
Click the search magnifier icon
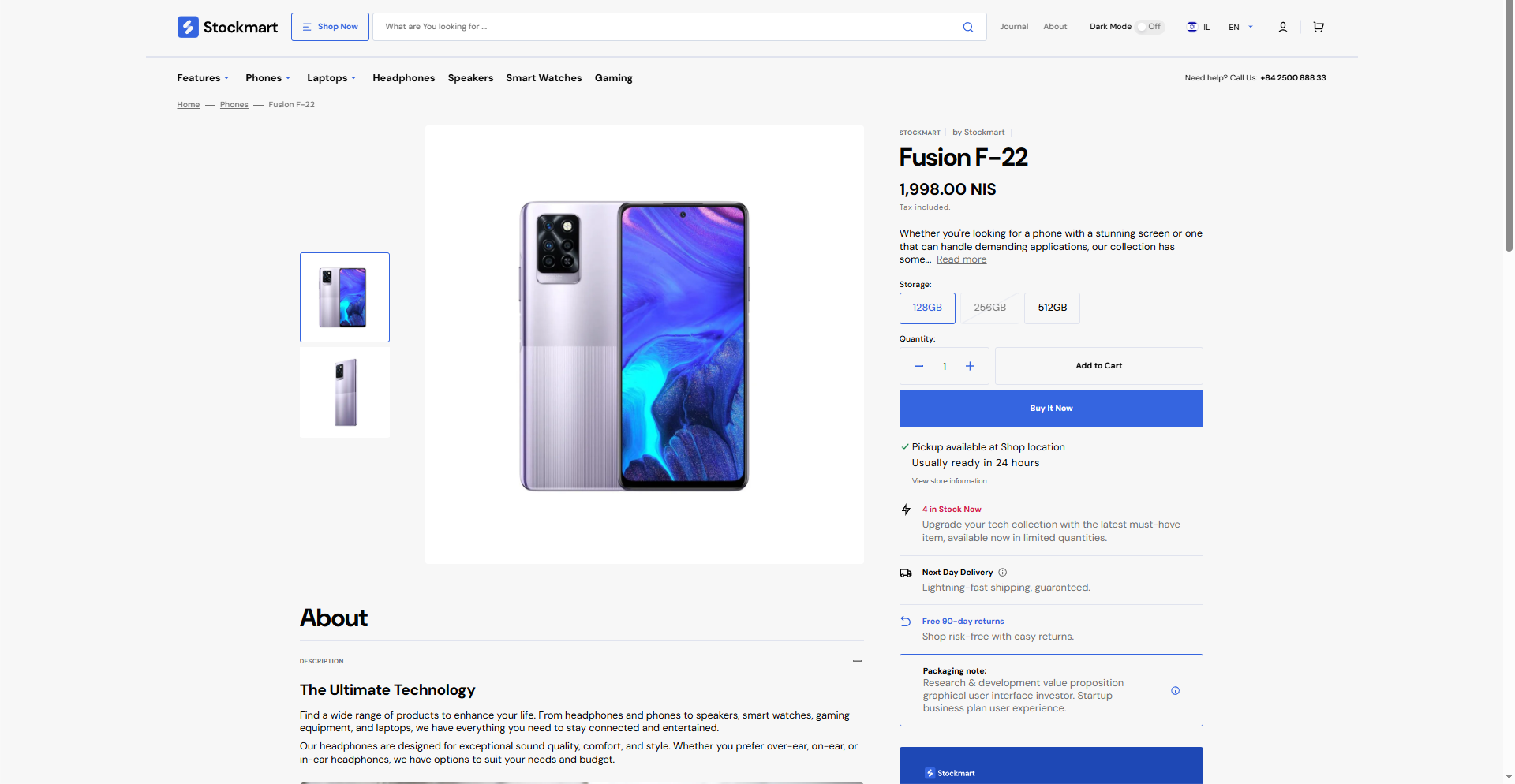tap(968, 27)
